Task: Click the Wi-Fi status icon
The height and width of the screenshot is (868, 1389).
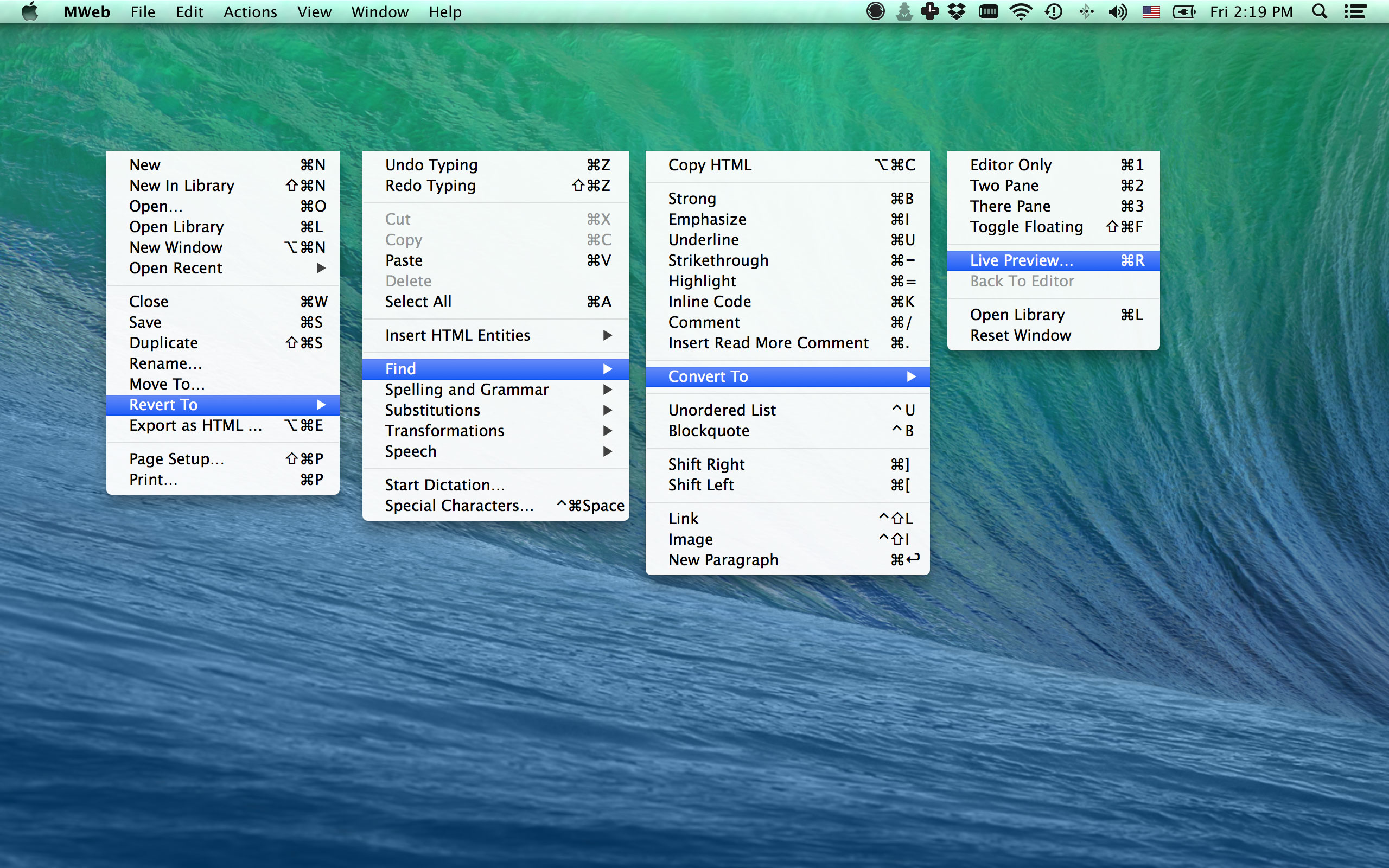Action: 1021,11
